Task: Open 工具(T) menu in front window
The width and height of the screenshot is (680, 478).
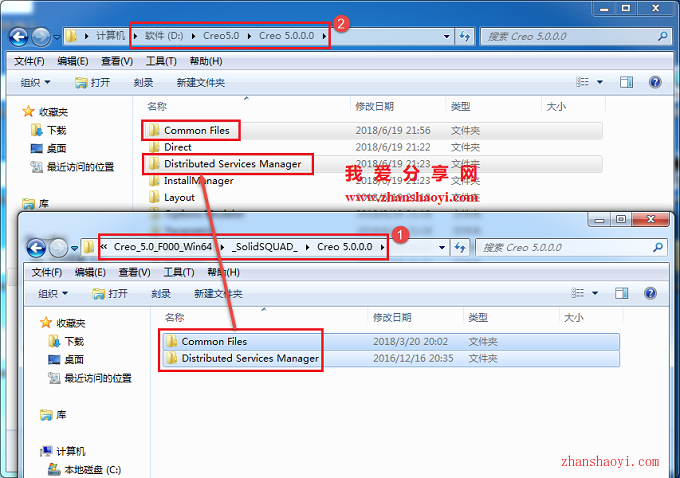Action: coord(179,272)
